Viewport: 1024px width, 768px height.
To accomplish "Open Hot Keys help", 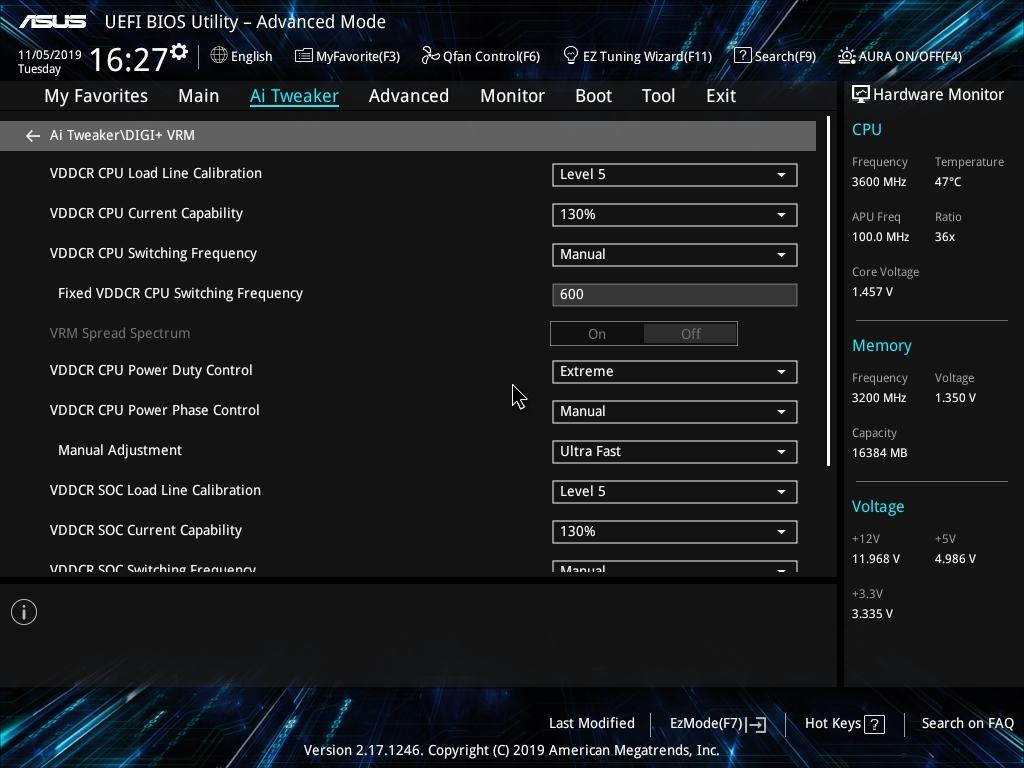I will 844,724.
